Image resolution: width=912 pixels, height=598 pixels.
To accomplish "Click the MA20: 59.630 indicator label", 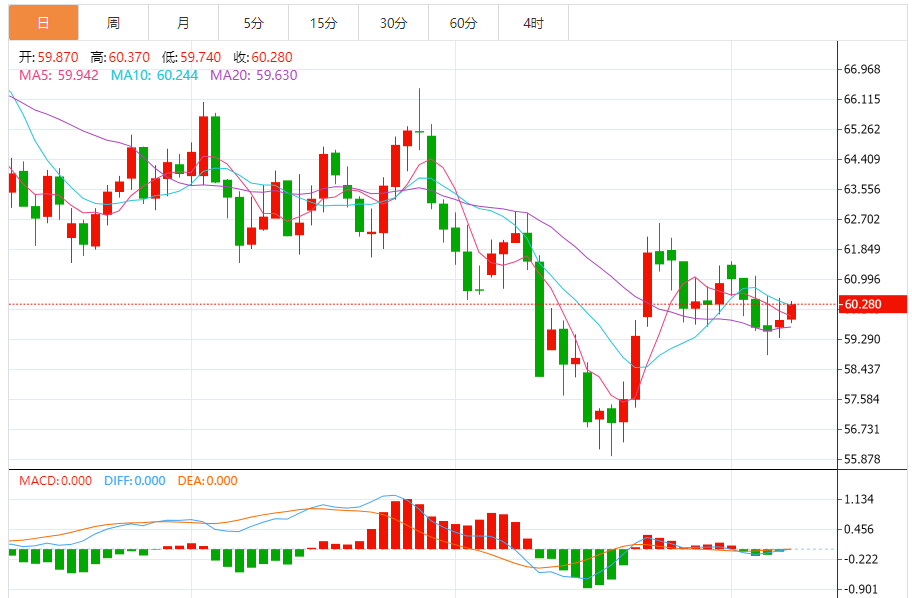I will 254,75.
